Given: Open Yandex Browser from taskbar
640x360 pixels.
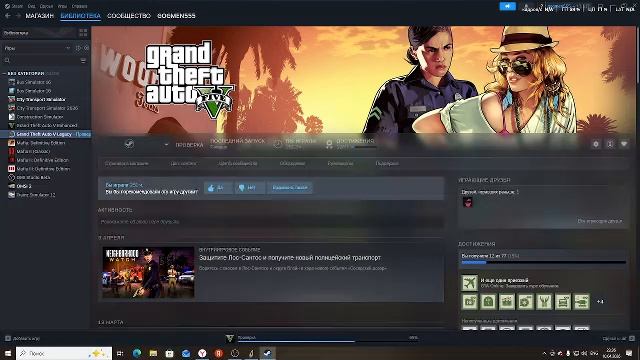Looking at the screenshot, I should click(202, 353).
